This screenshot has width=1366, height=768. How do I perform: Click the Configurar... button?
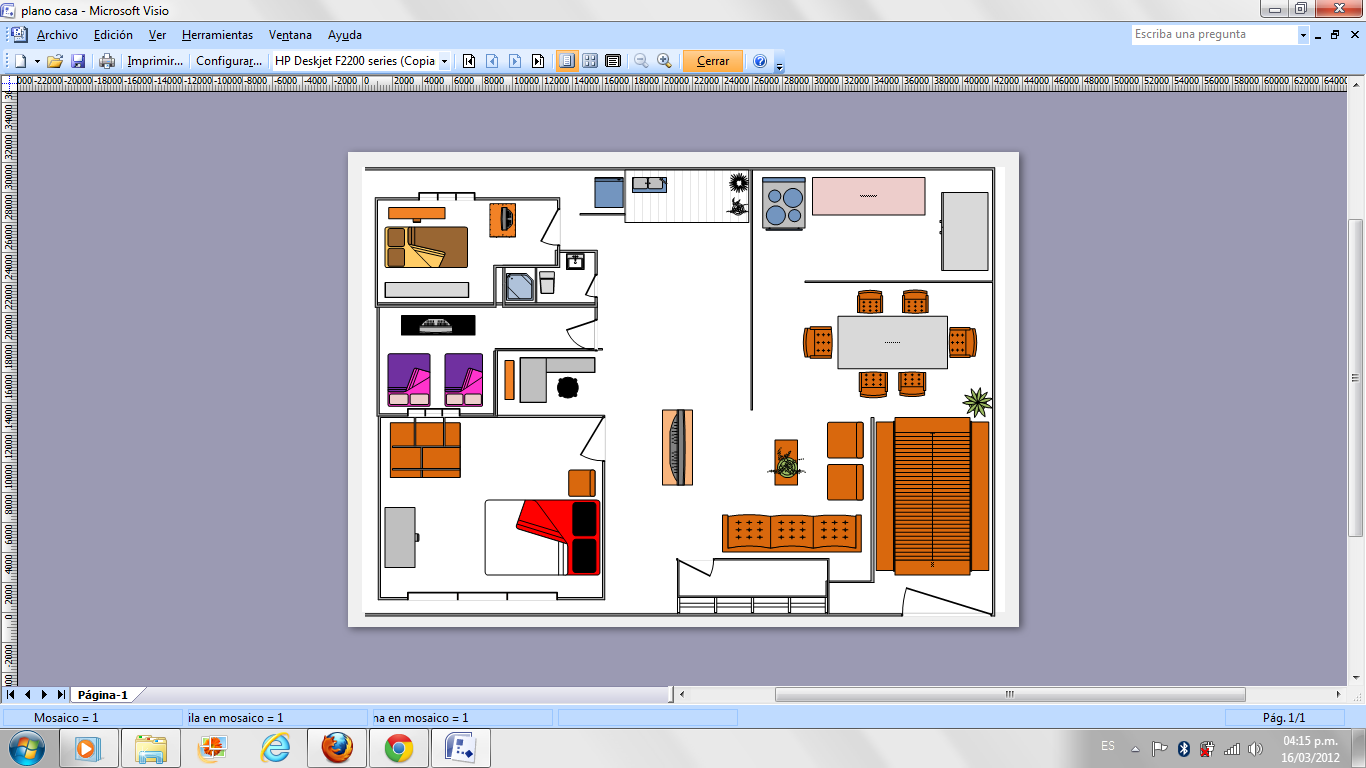(x=229, y=61)
